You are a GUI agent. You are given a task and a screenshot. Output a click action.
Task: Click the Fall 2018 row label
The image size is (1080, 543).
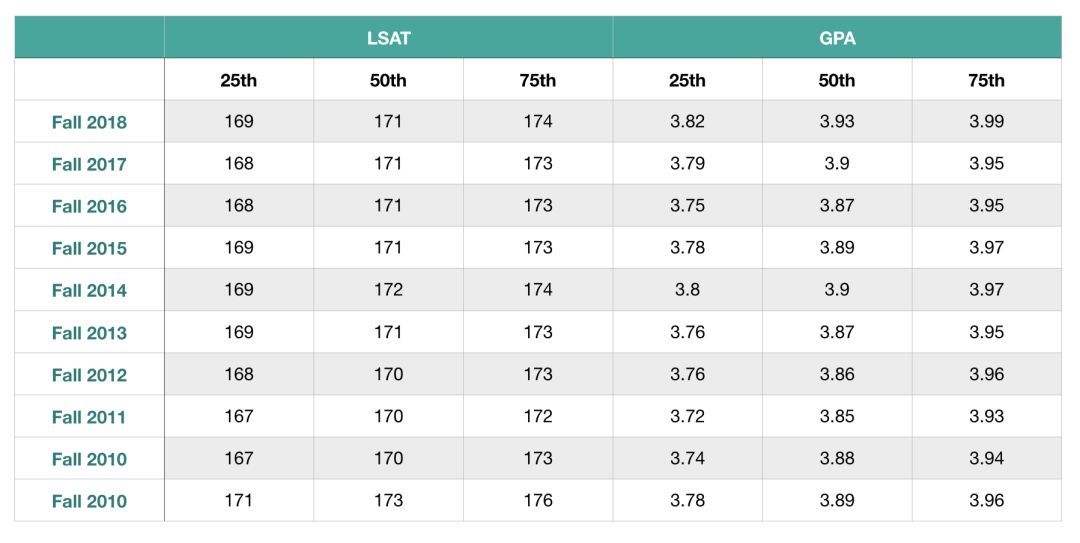coord(89,122)
